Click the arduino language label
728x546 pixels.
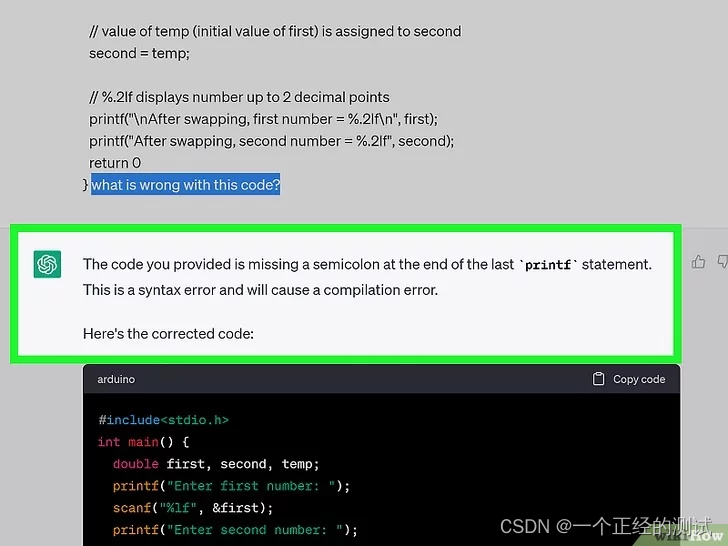pyautogui.click(x=116, y=379)
